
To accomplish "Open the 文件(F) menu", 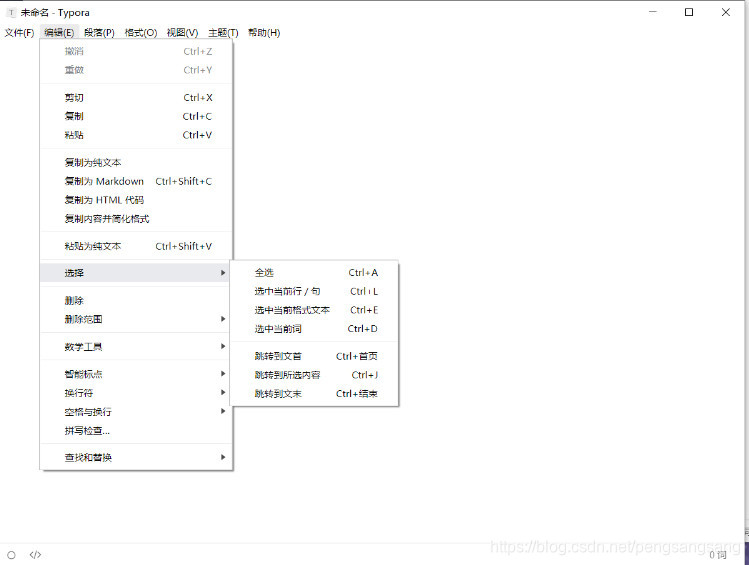I will click(20, 33).
